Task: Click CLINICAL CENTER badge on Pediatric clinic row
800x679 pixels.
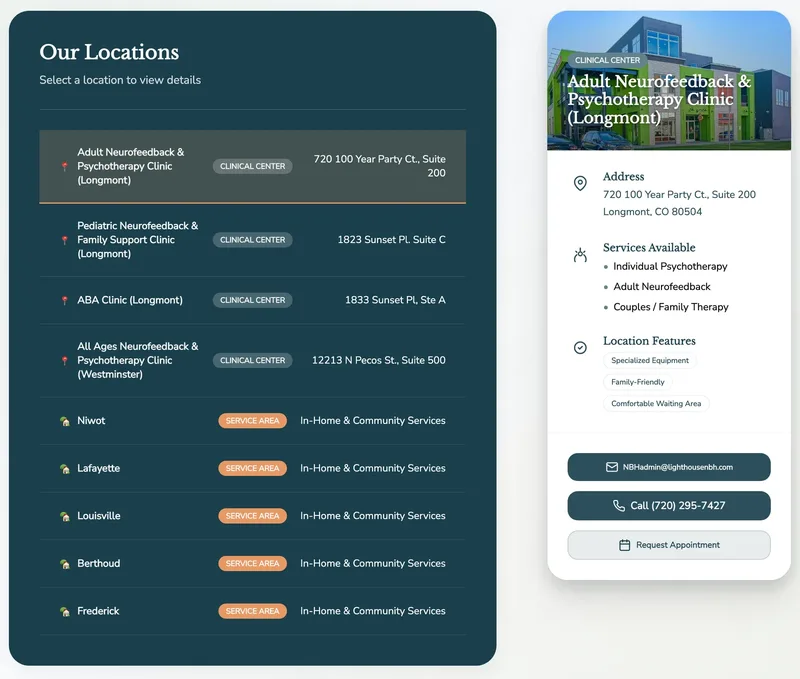Action: point(253,240)
